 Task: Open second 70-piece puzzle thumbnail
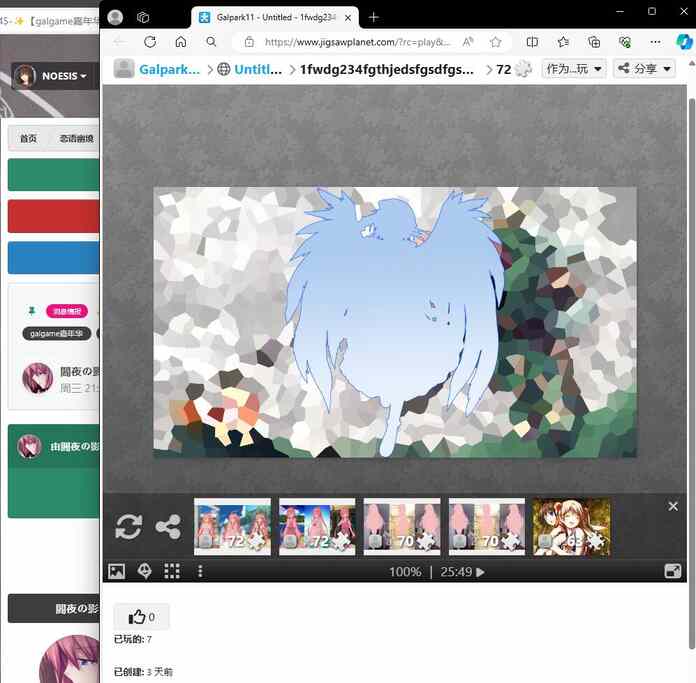click(x=486, y=526)
